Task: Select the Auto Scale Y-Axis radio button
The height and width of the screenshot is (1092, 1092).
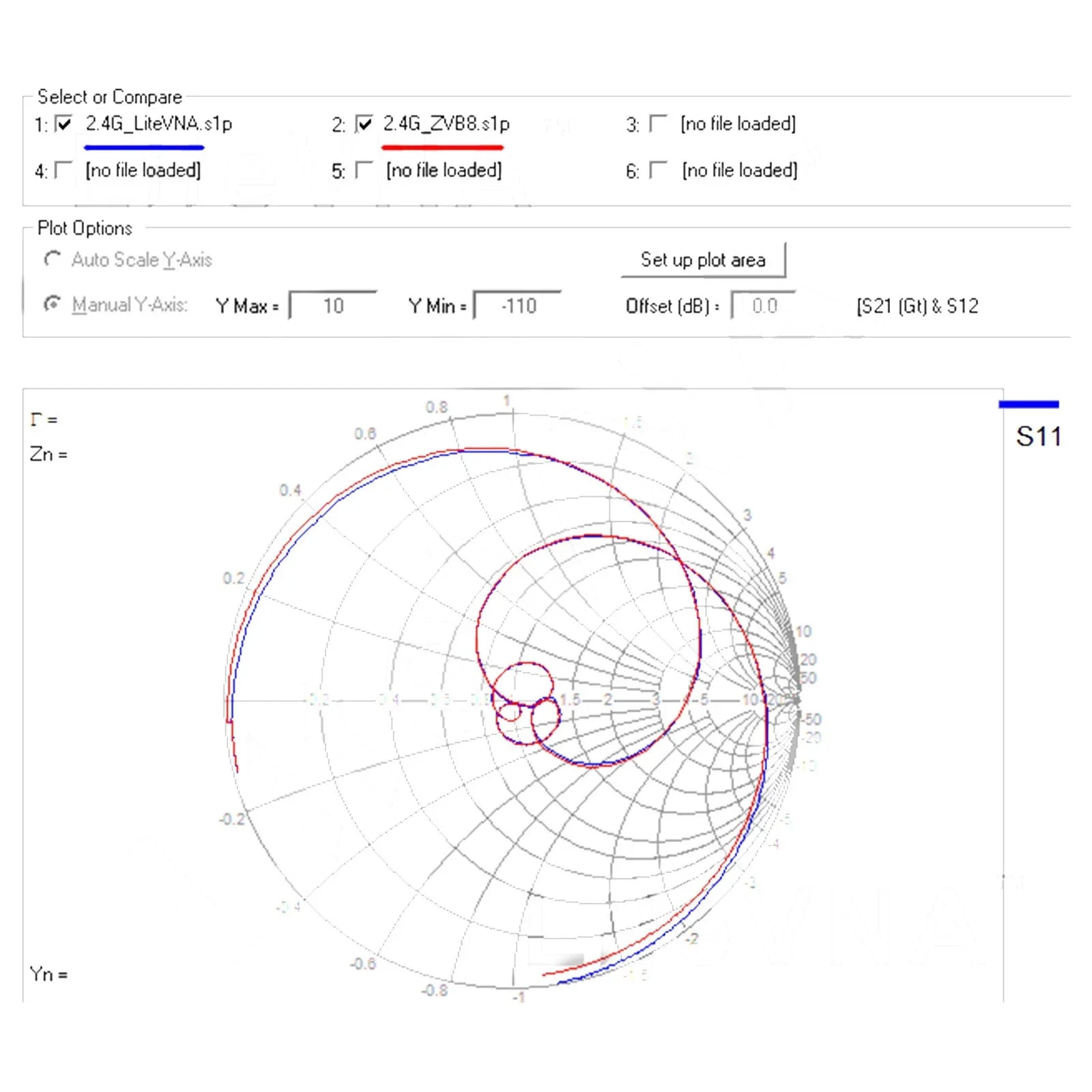Action: point(52,259)
